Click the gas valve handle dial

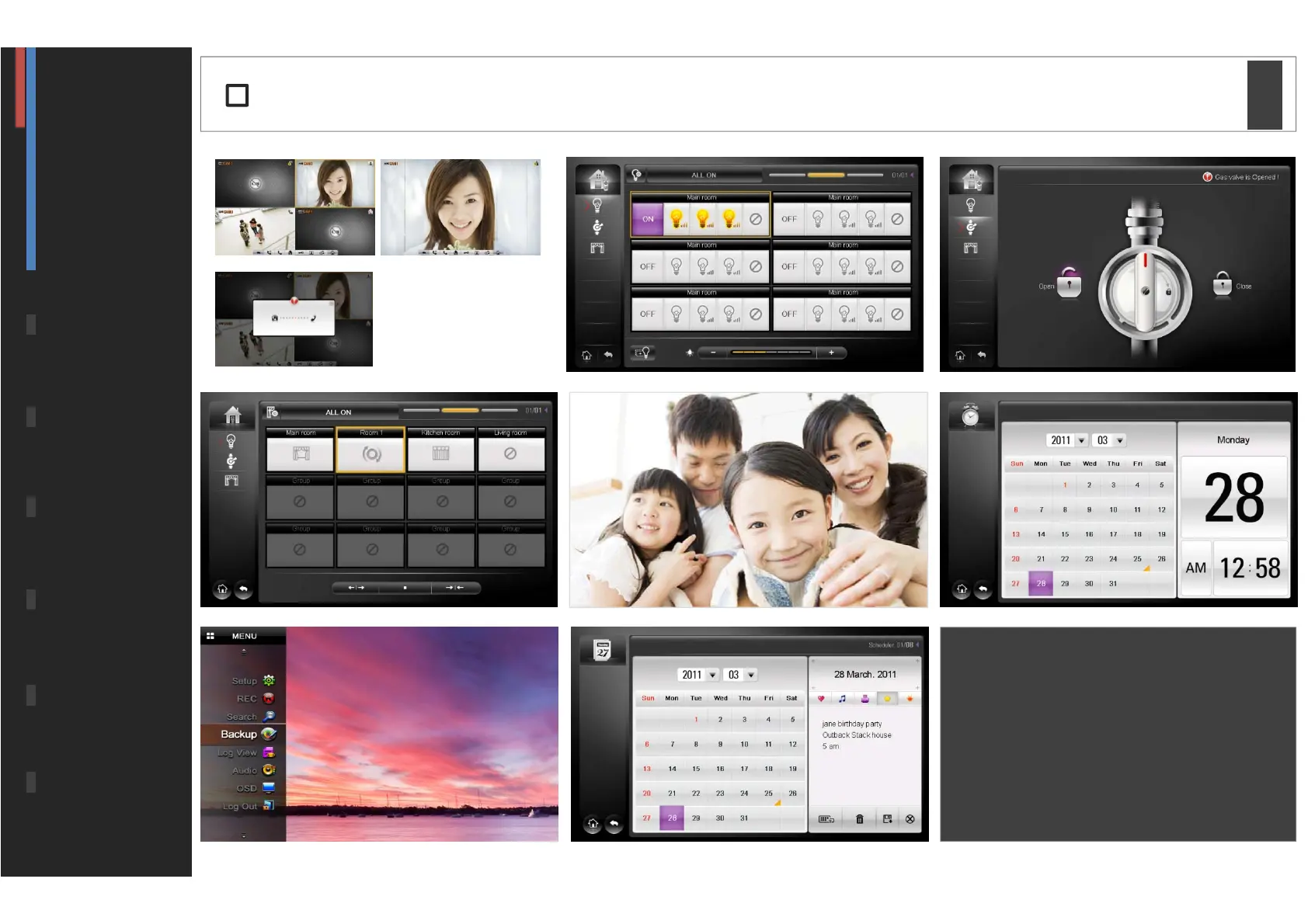point(1144,292)
